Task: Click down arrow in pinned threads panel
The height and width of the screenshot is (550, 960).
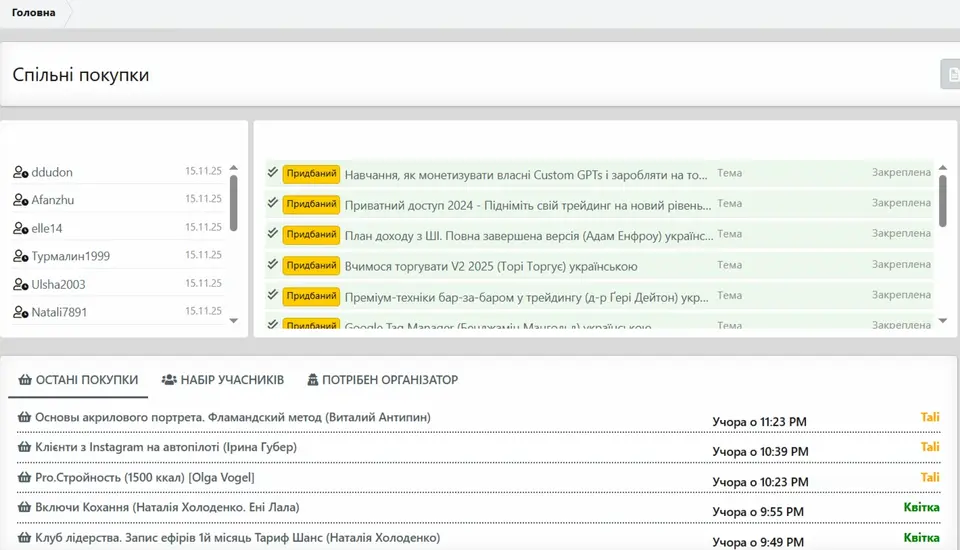Action: (x=942, y=321)
